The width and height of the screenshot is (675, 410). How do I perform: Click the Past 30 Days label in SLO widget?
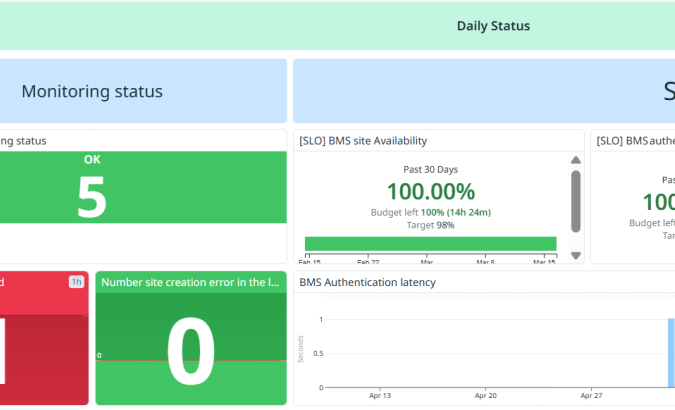point(431,170)
